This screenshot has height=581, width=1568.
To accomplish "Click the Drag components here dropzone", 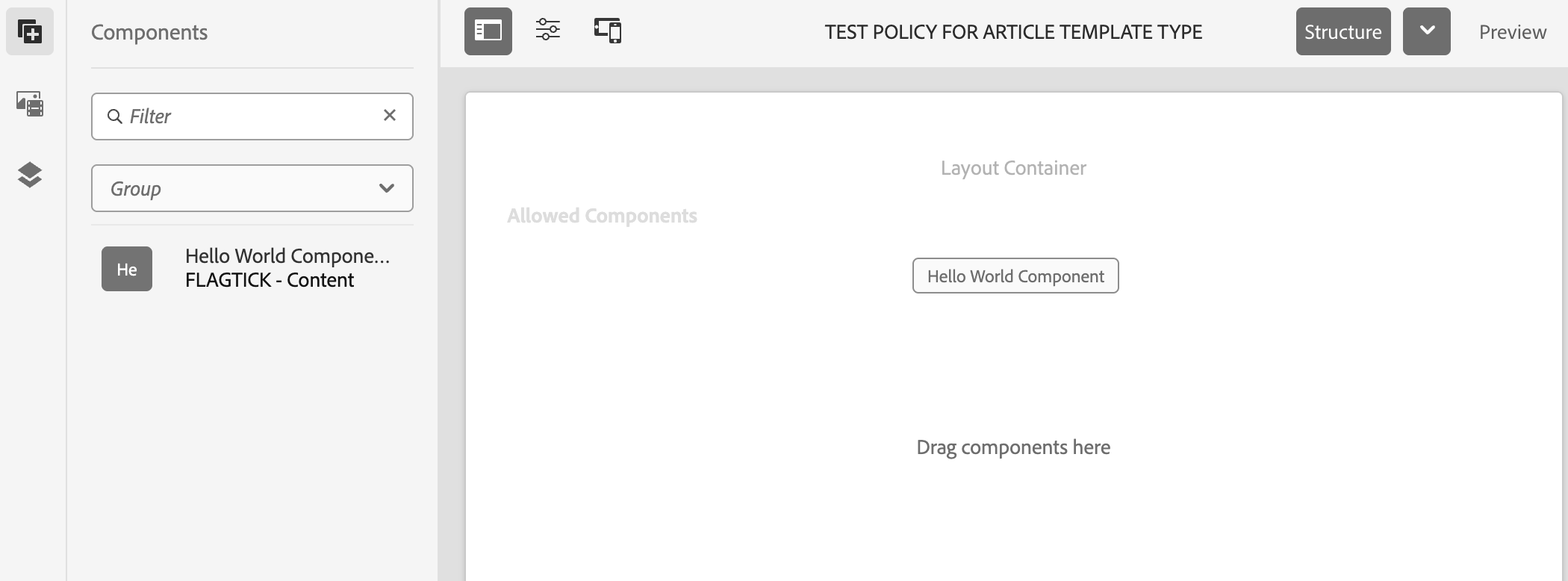I will [1013, 447].
